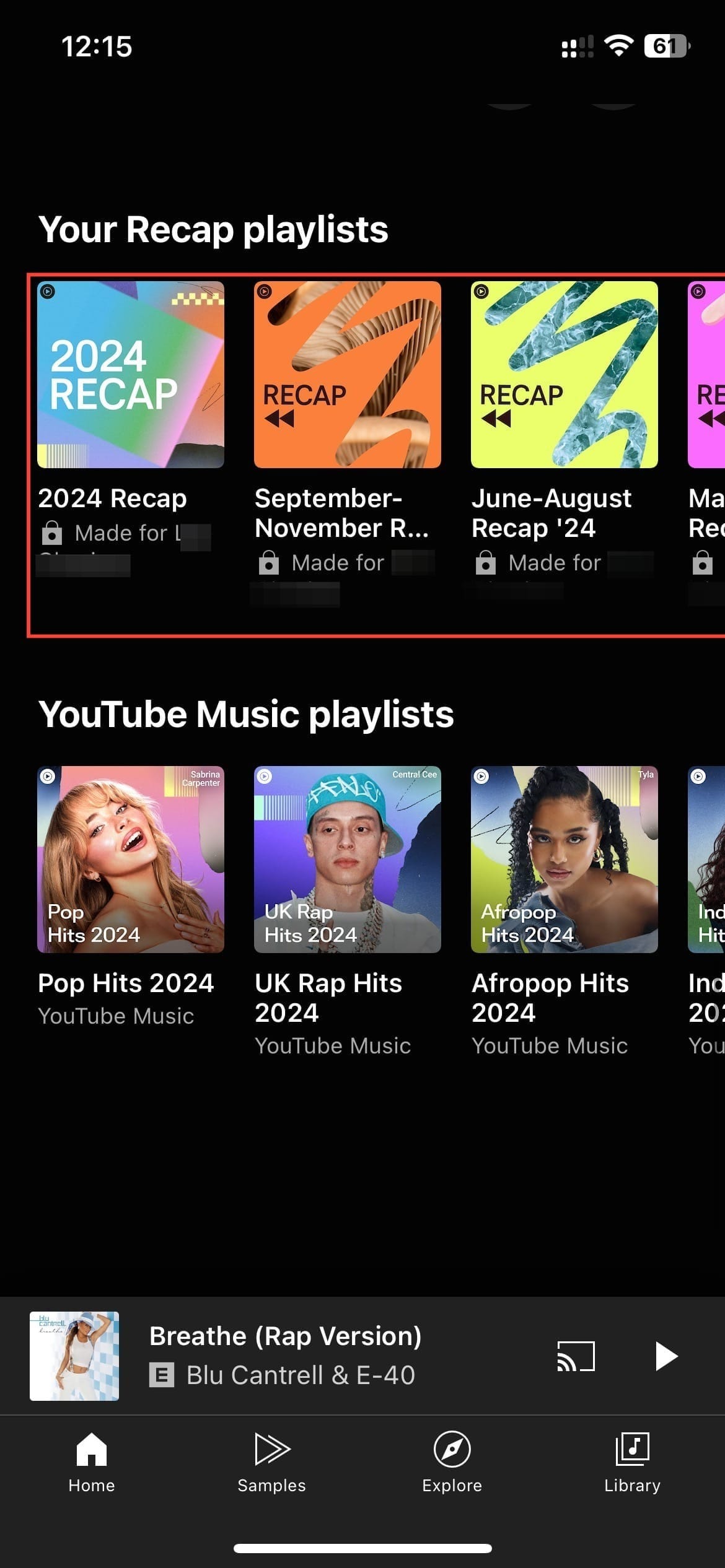Tap the cellular signal icon
The width and height of the screenshot is (725, 1568).
coord(578,46)
